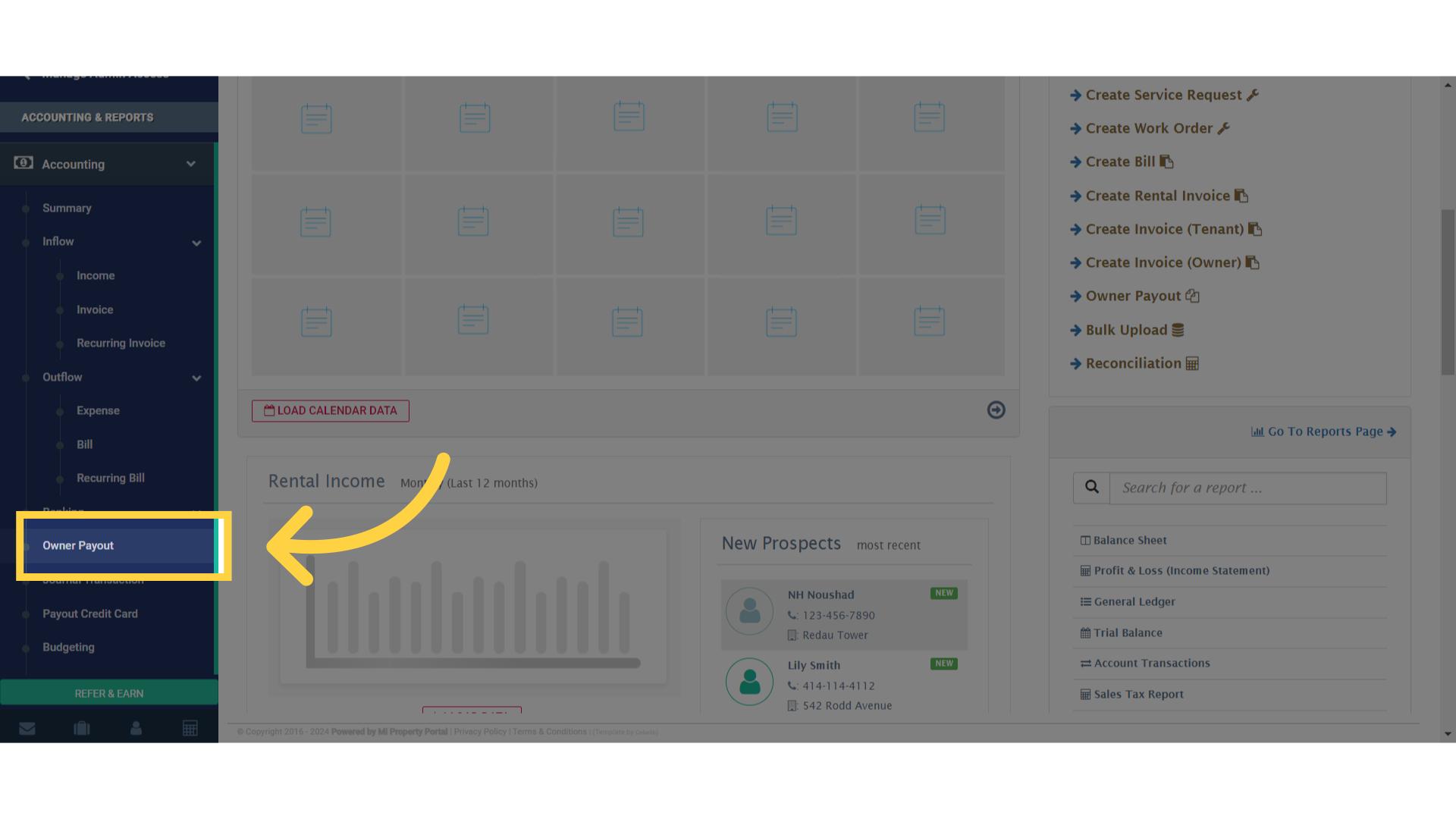Viewport: 1456px width, 819px height.
Task: Open Owner Payout in the sidebar
Action: [78, 546]
